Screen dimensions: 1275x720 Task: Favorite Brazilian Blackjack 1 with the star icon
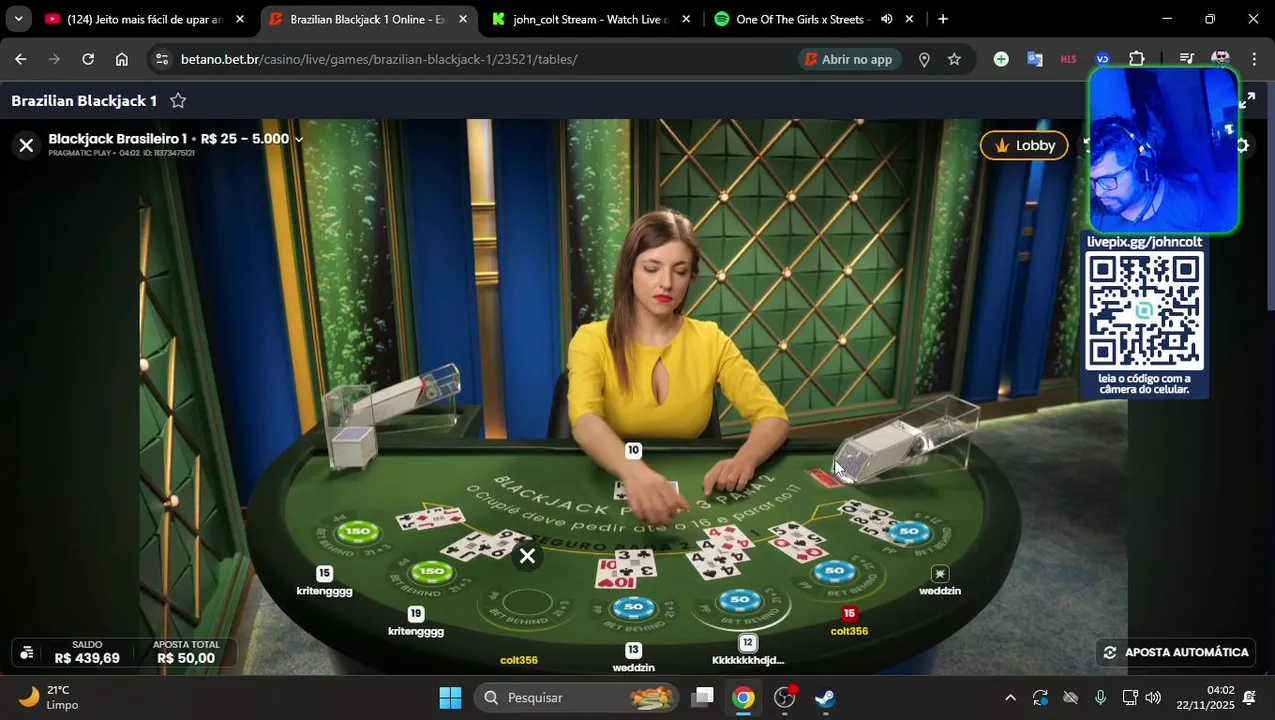[178, 101]
